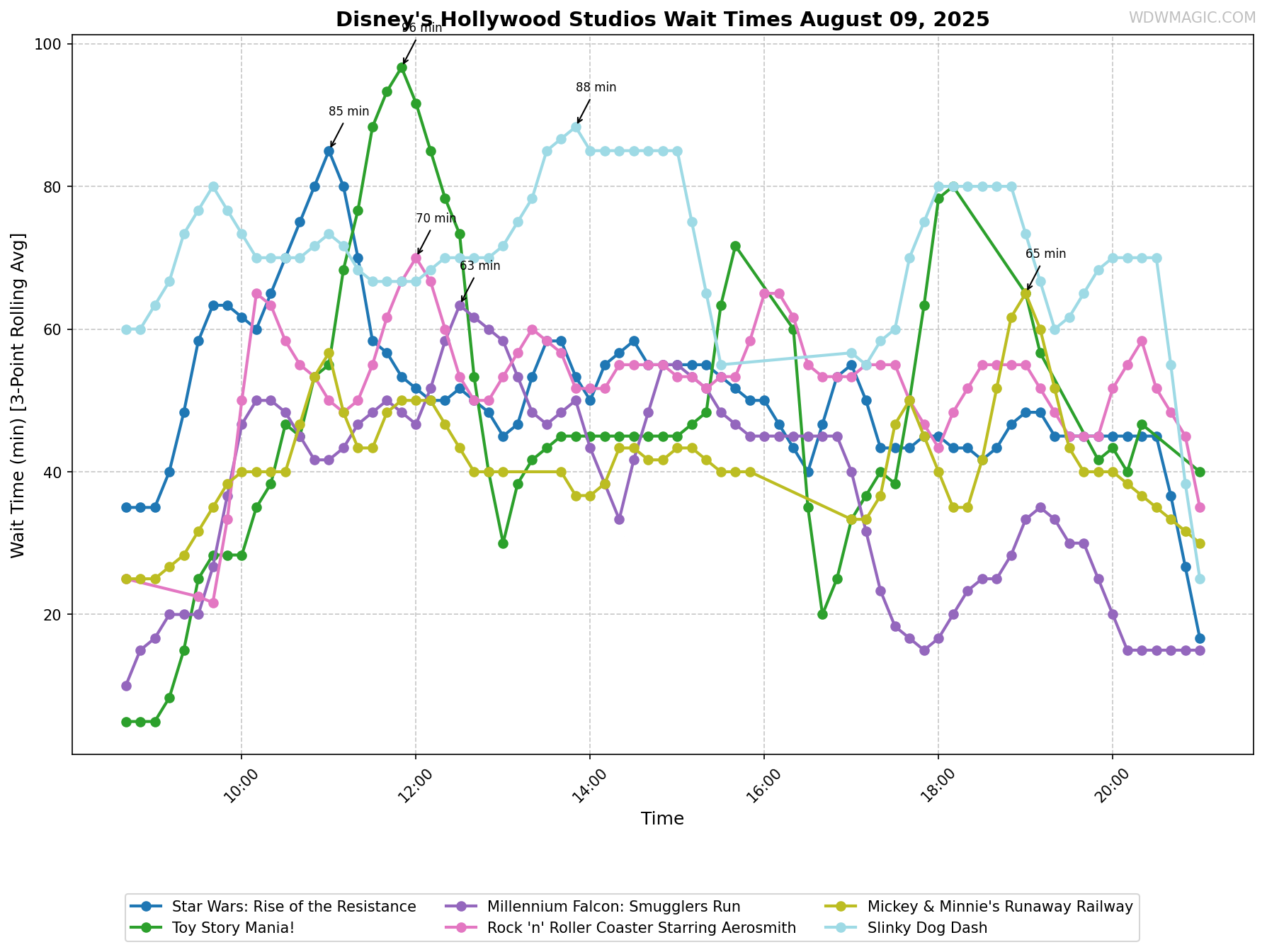Image resolution: width=1267 pixels, height=952 pixels.
Task: Click Runaway Railway 65 min peak point
Action: point(1025,293)
